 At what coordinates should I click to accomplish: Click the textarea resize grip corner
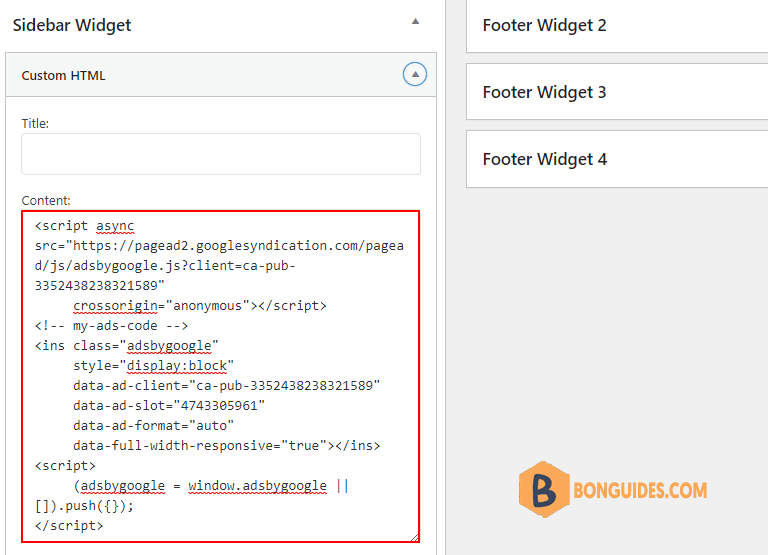414,537
